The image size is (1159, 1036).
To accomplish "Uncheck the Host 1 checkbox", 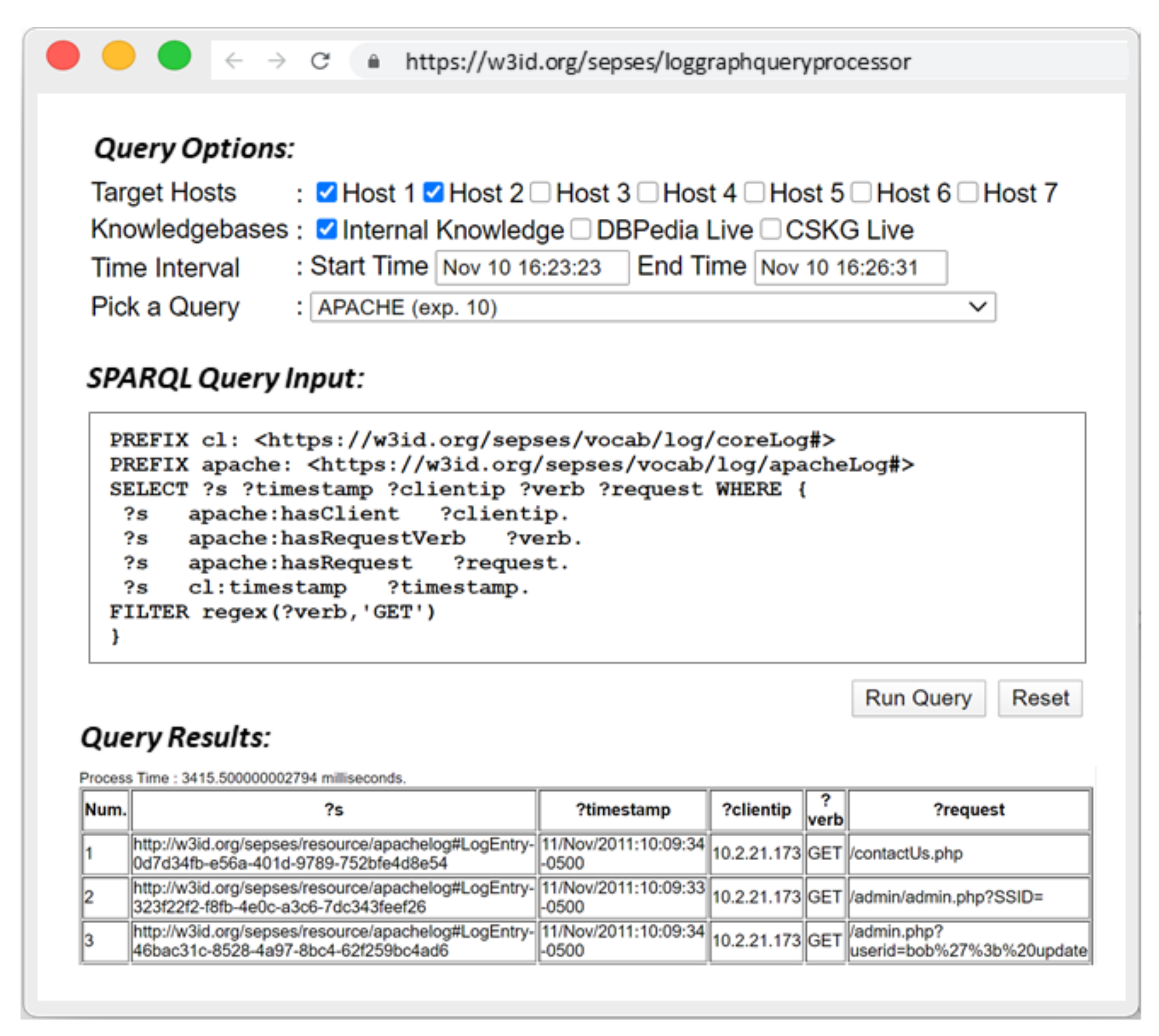I will (327, 192).
